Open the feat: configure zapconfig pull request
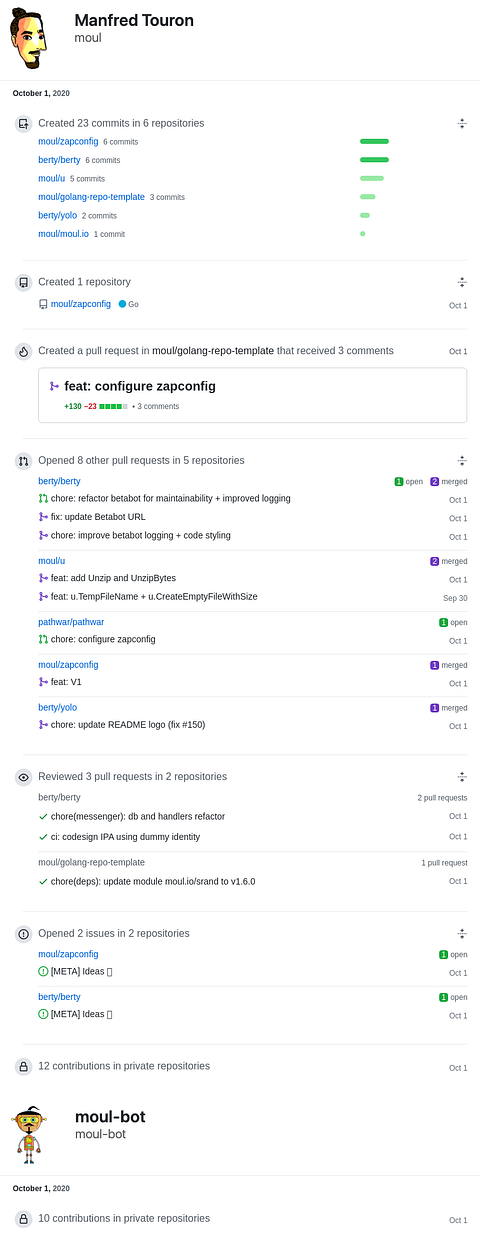Image resolution: width=480 pixels, height=1256 pixels. click(x=140, y=386)
